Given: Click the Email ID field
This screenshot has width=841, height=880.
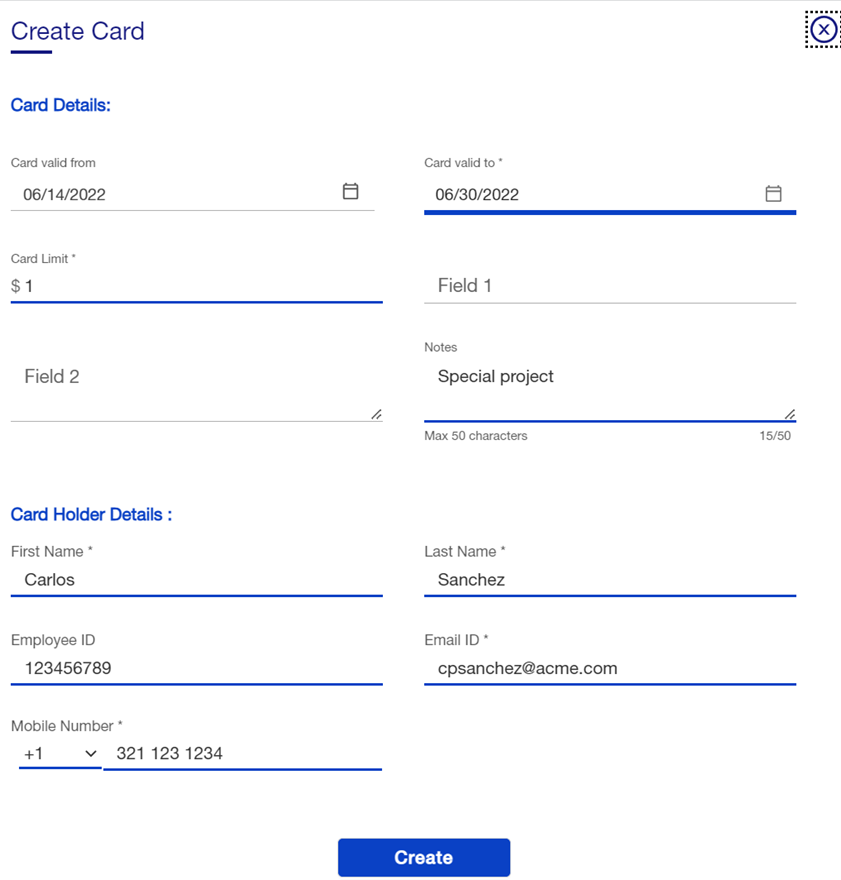Looking at the screenshot, I should click(x=610, y=668).
